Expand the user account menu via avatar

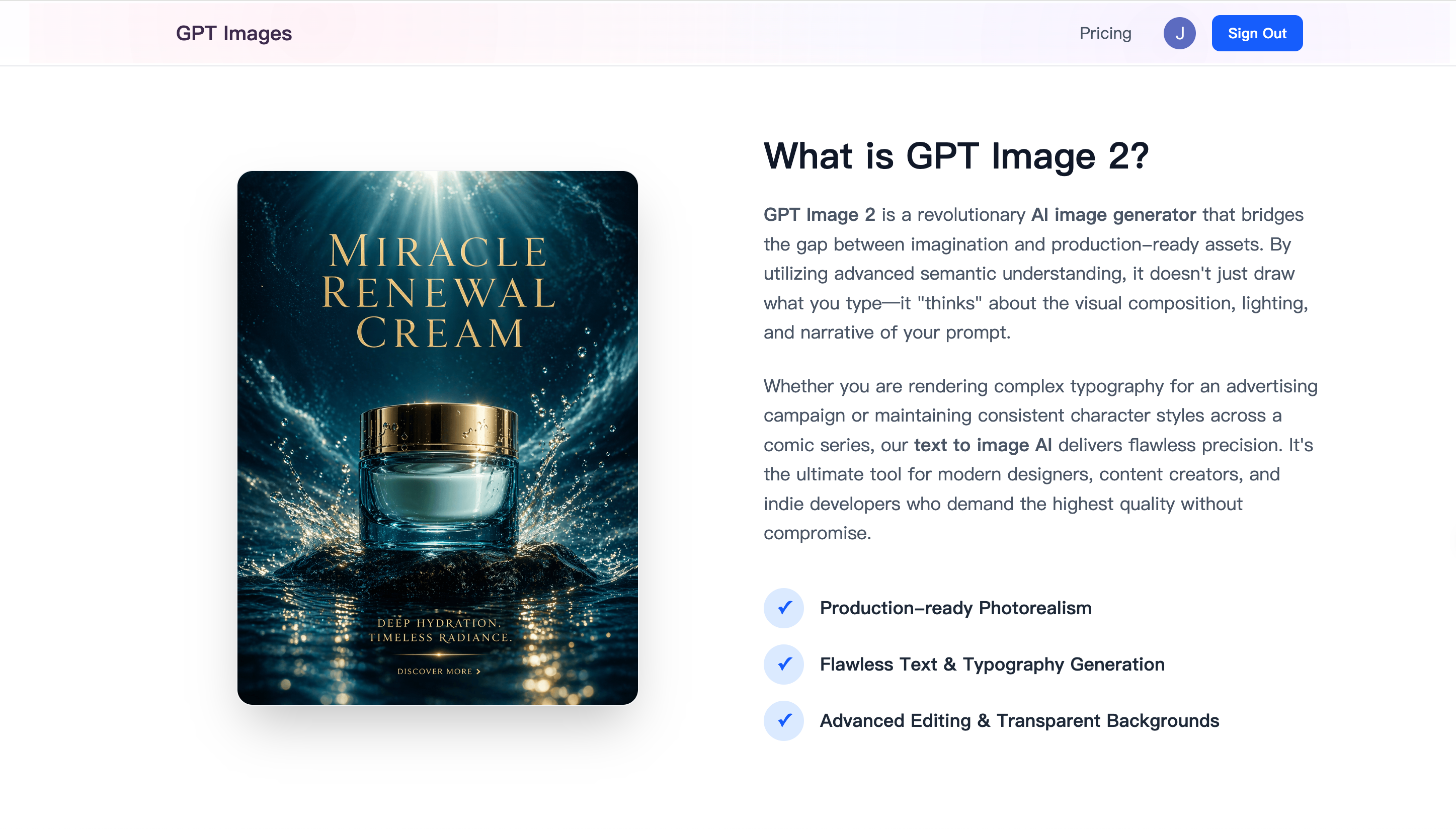(x=1180, y=33)
